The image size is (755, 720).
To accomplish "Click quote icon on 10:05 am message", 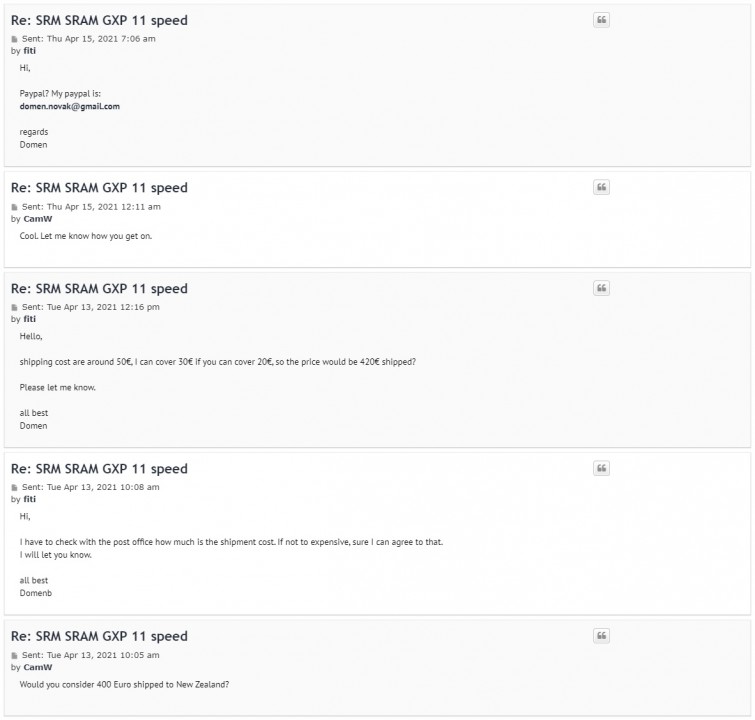I will click(x=601, y=636).
